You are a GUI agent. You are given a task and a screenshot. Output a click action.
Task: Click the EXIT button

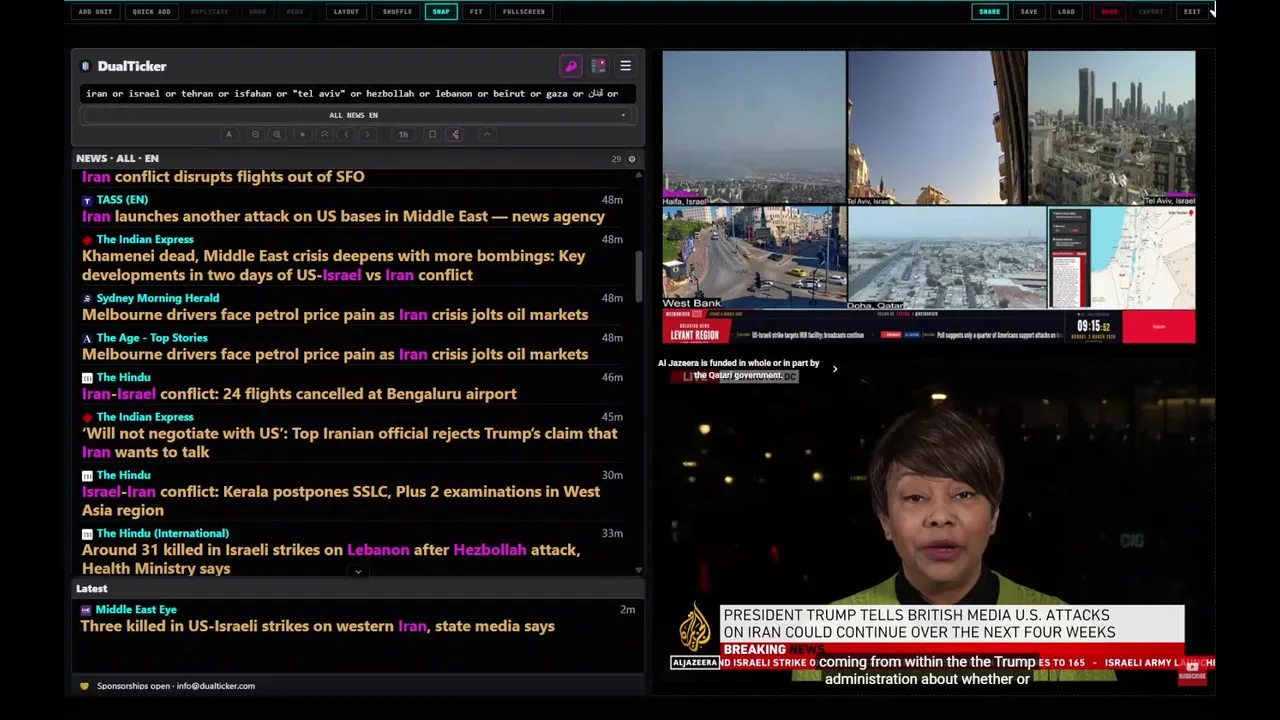coord(1192,12)
